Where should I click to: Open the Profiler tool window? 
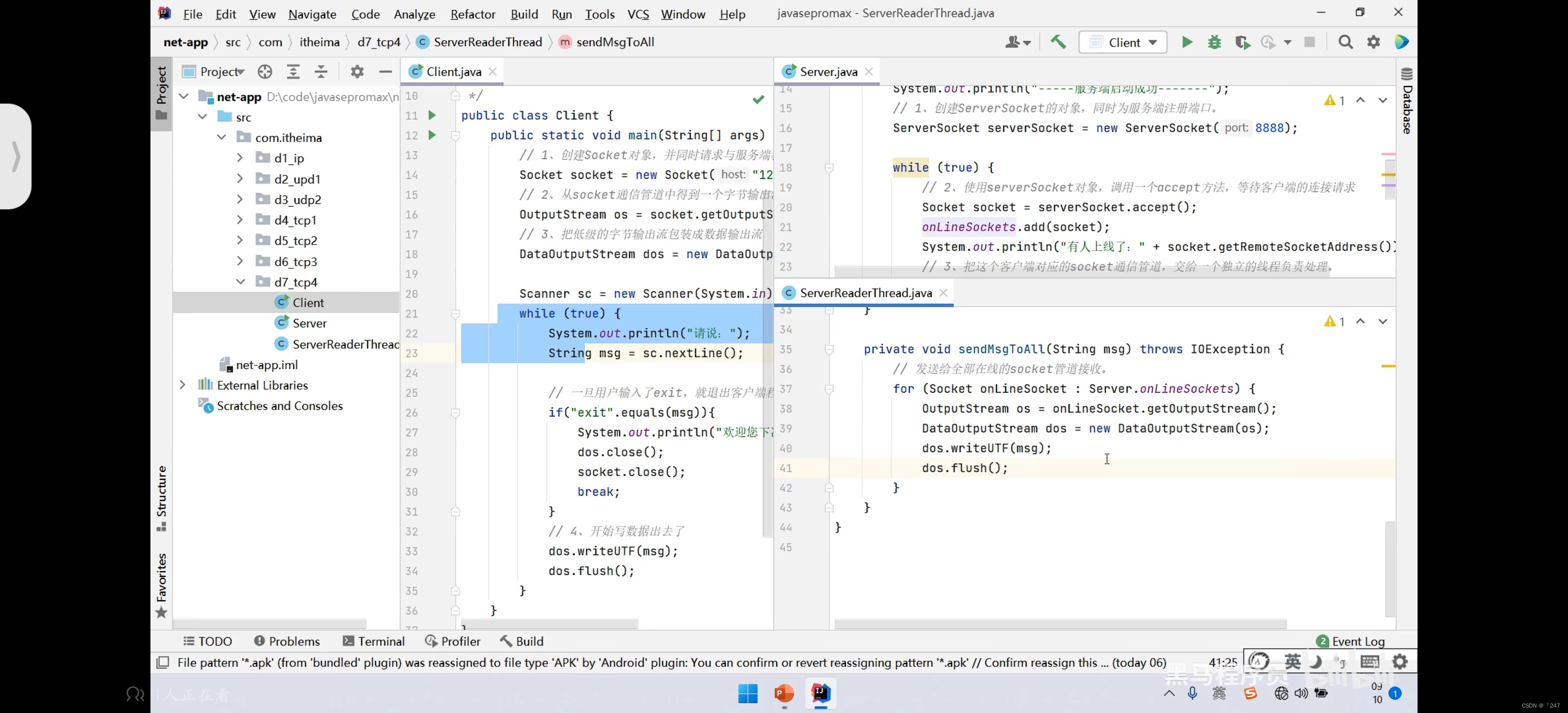(x=452, y=641)
